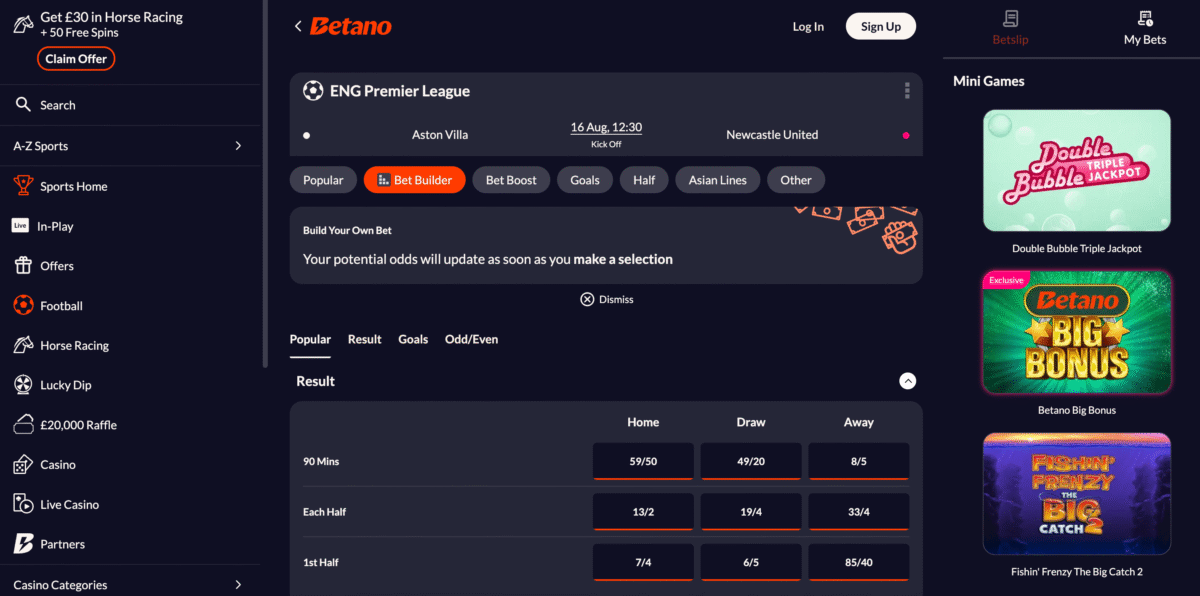Switch to the Goals sub-tab
Screen dimensions: 1200x596
tap(413, 339)
